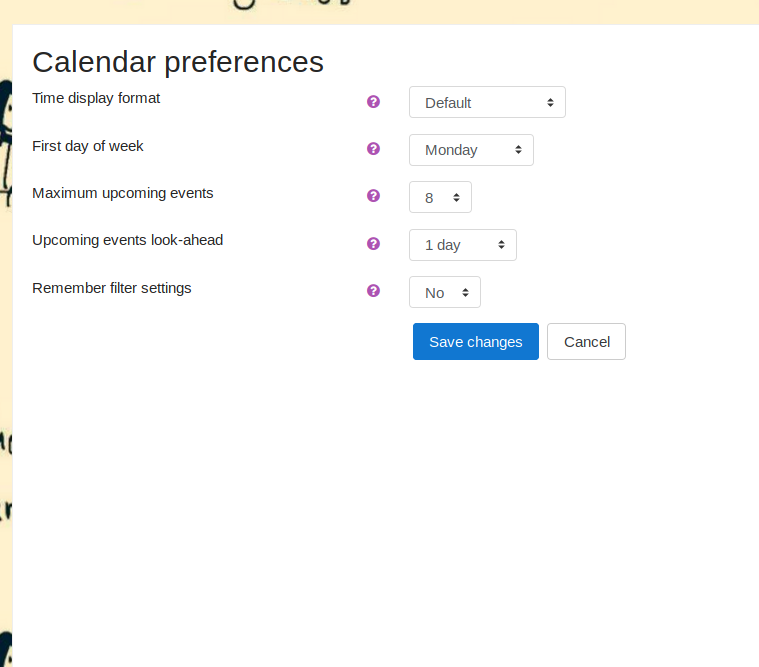
Task: Click the Maximum upcoming events label
Action: point(122,193)
